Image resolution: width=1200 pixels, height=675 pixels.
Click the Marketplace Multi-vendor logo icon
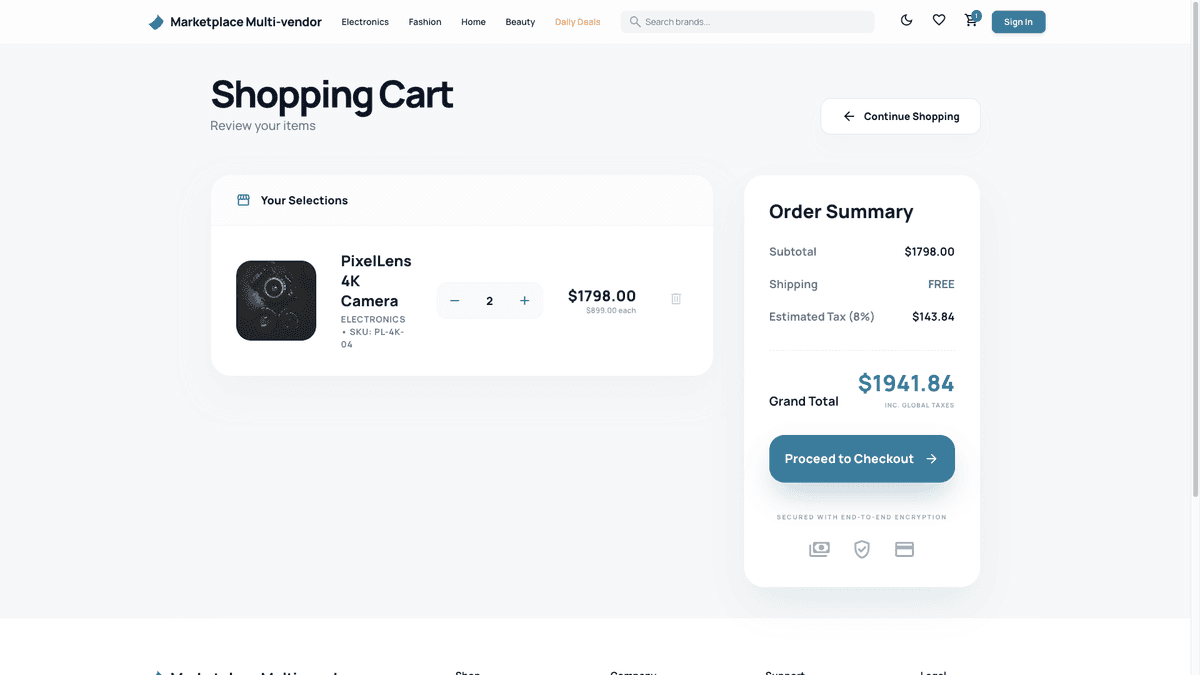tap(156, 21)
